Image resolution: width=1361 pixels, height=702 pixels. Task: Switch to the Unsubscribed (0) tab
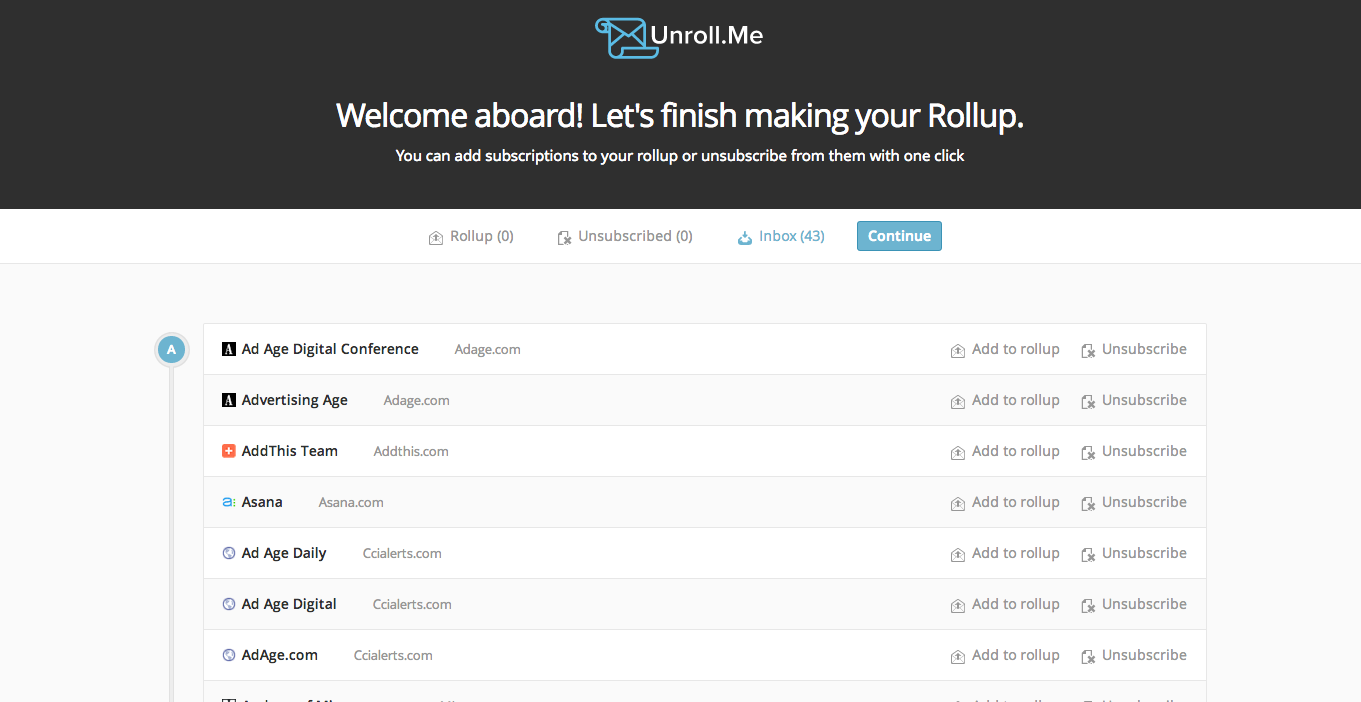pyautogui.click(x=625, y=237)
